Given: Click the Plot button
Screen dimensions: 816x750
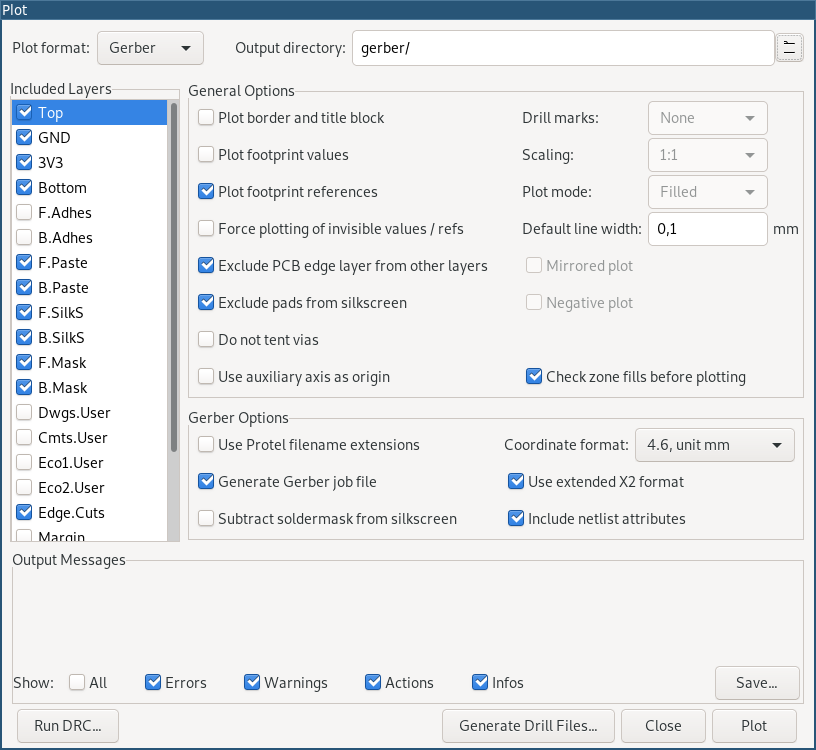Looking at the screenshot, I should [x=754, y=726].
